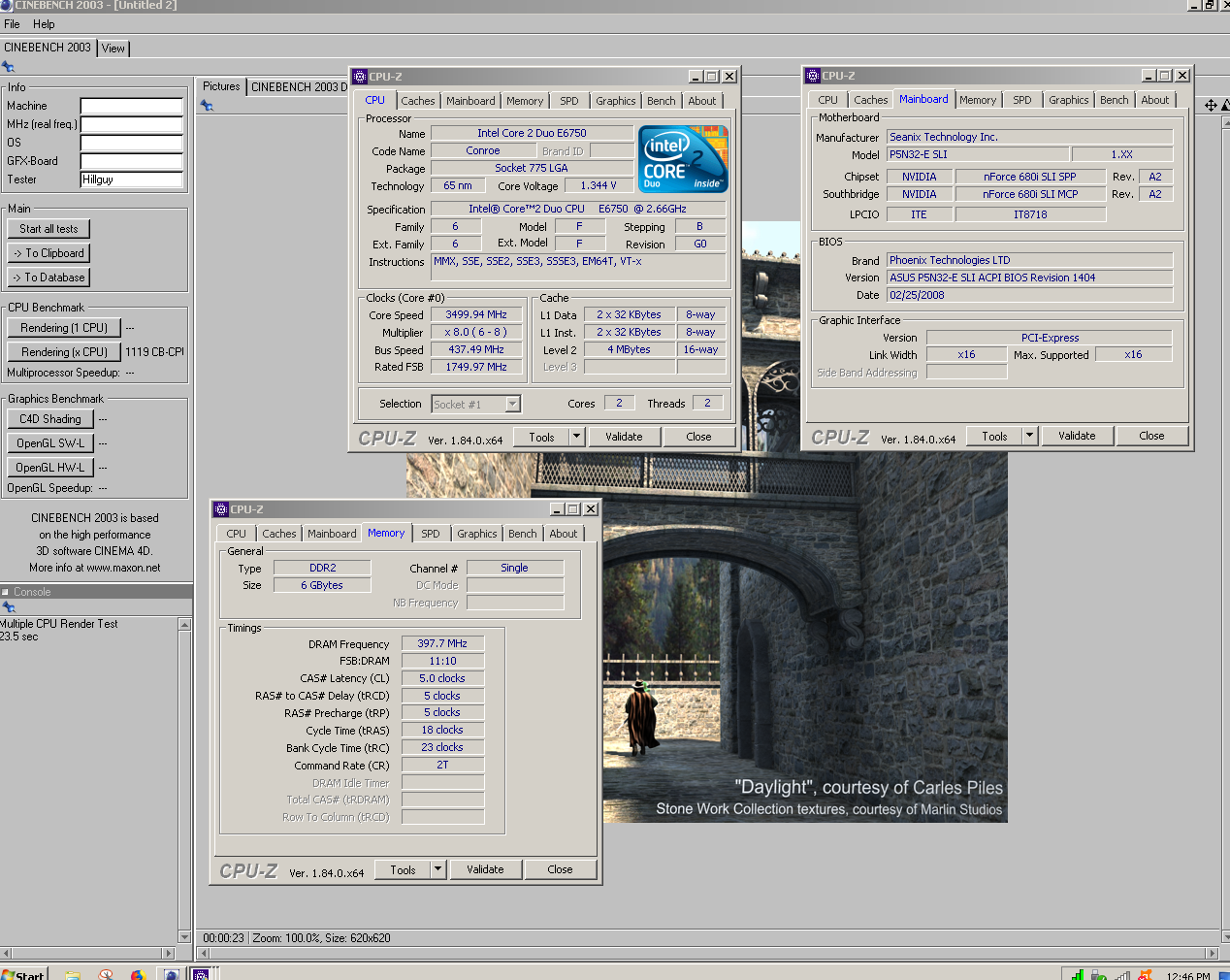Click the Machine input field
1230x980 pixels.
131,106
